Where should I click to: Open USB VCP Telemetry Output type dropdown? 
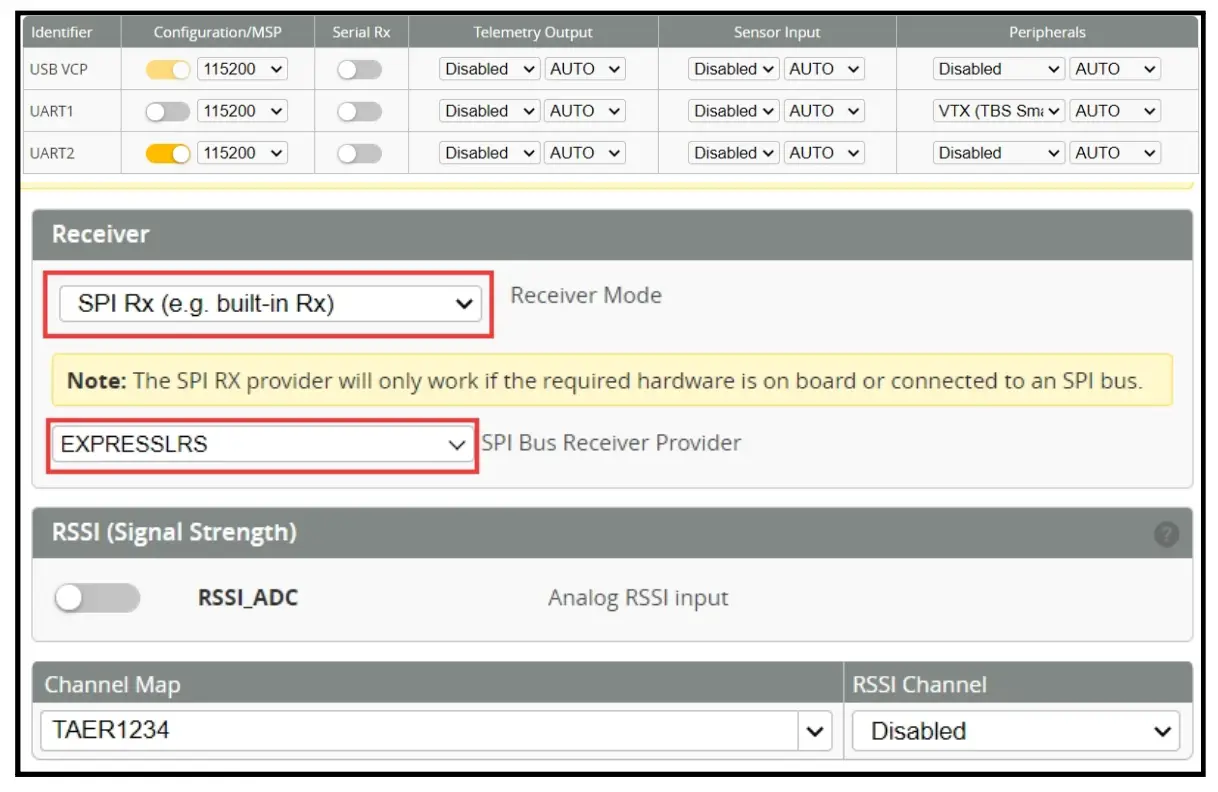(490, 70)
